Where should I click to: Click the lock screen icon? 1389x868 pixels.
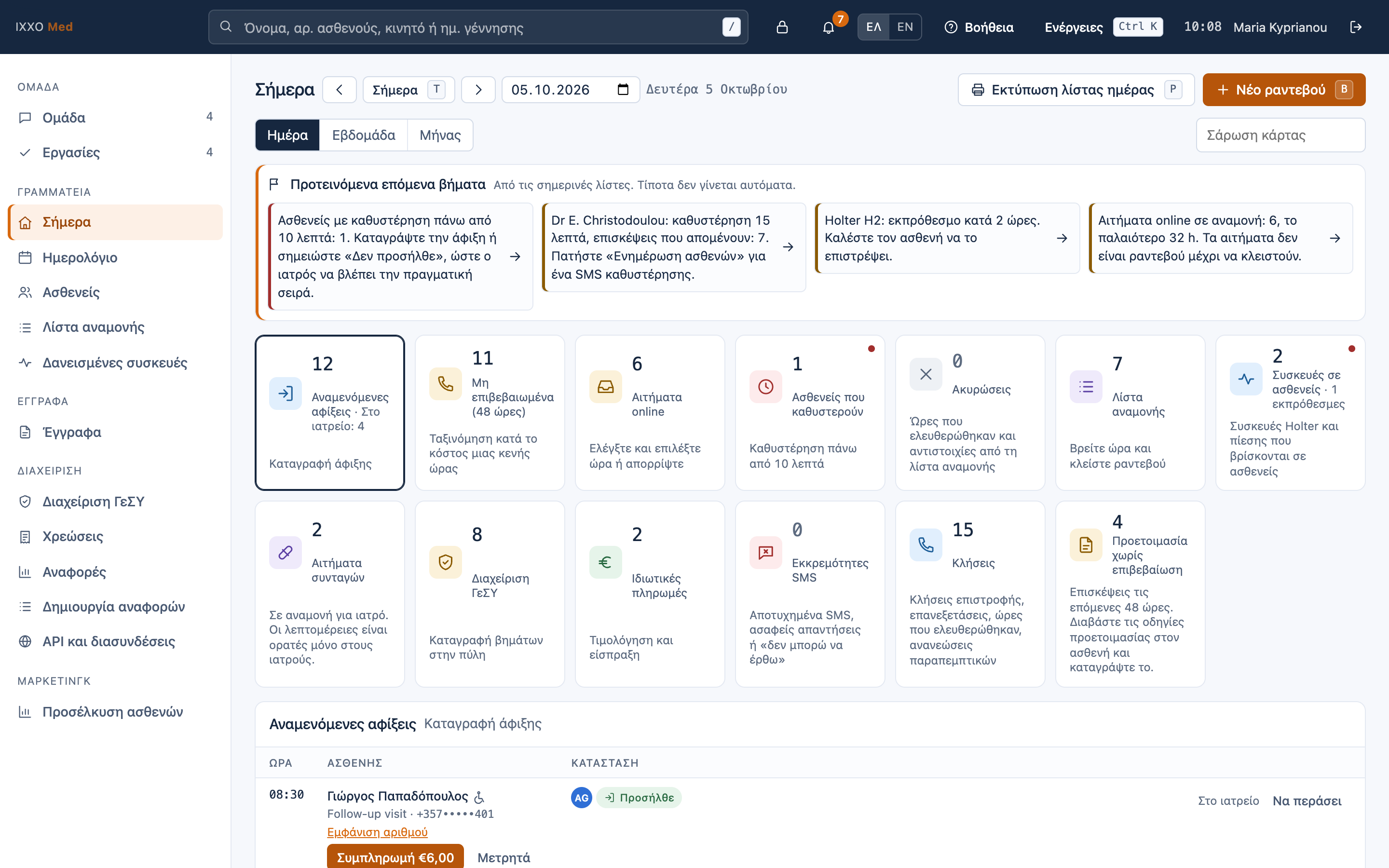pyautogui.click(x=782, y=27)
